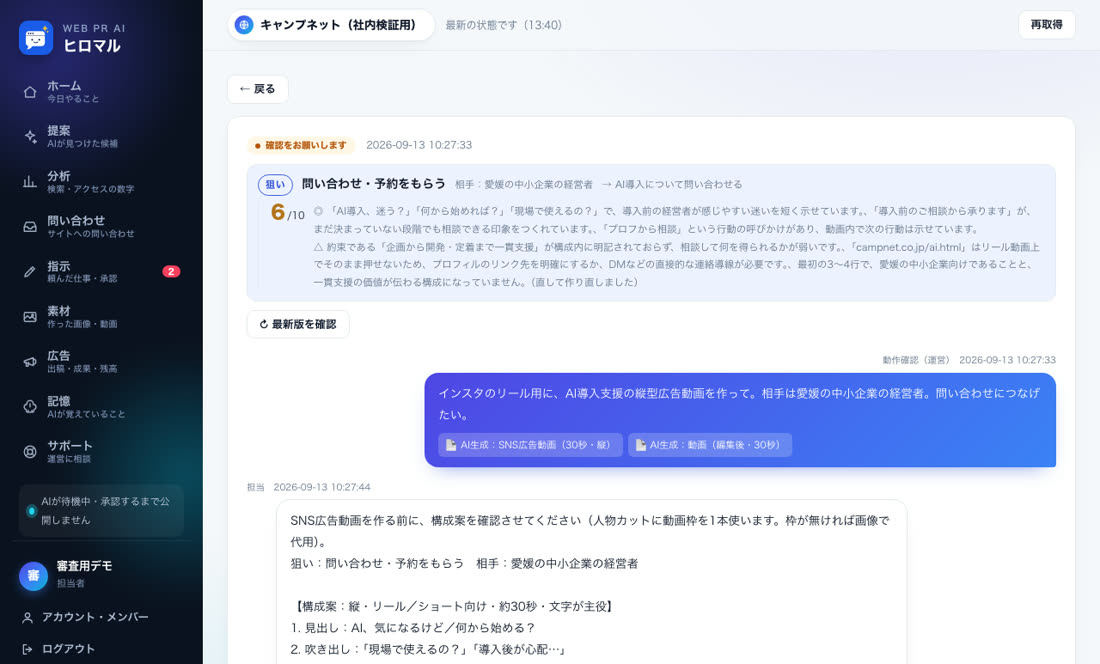
Task: Click the AI待機中 status indicator dot
Action: pyautogui.click(x=32, y=511)
